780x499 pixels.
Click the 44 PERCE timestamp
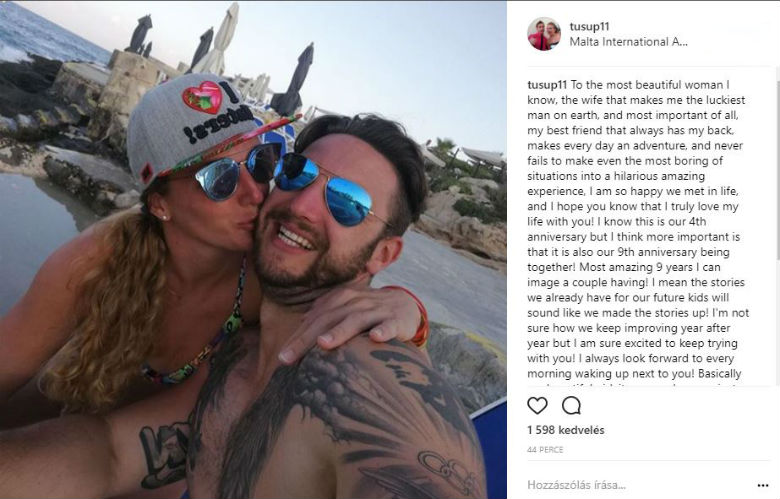(545, 450)
